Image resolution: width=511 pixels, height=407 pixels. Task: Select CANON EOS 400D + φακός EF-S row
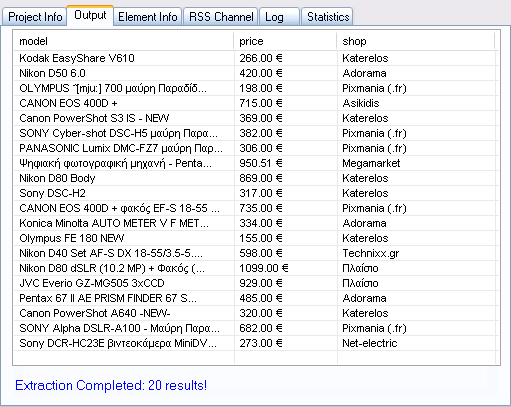click(255, 208)
